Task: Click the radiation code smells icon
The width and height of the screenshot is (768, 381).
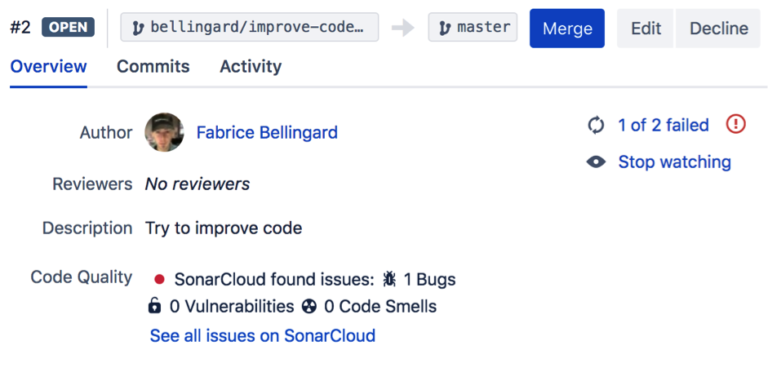Action: click(x=309, y=307)
